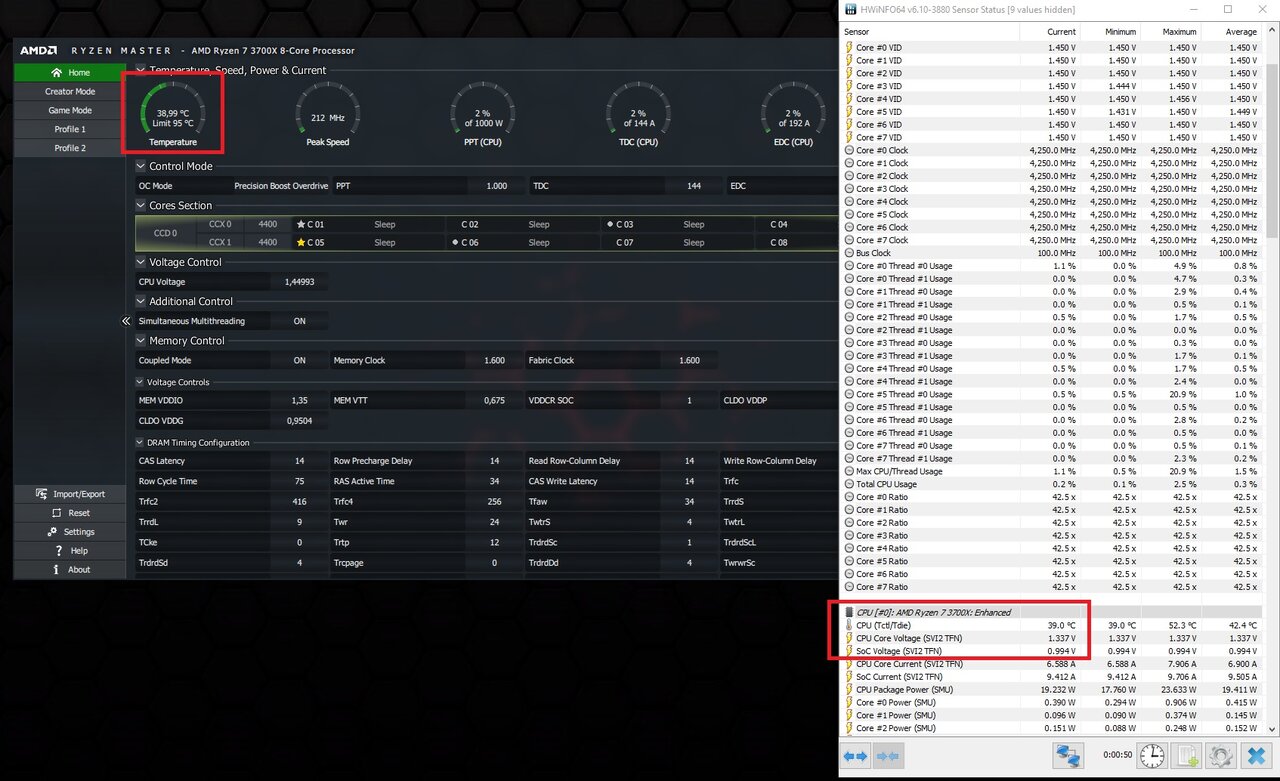Click the Peak Speed gauge dial
Viewport: 1280px width, 781px height.
point(328,114)
